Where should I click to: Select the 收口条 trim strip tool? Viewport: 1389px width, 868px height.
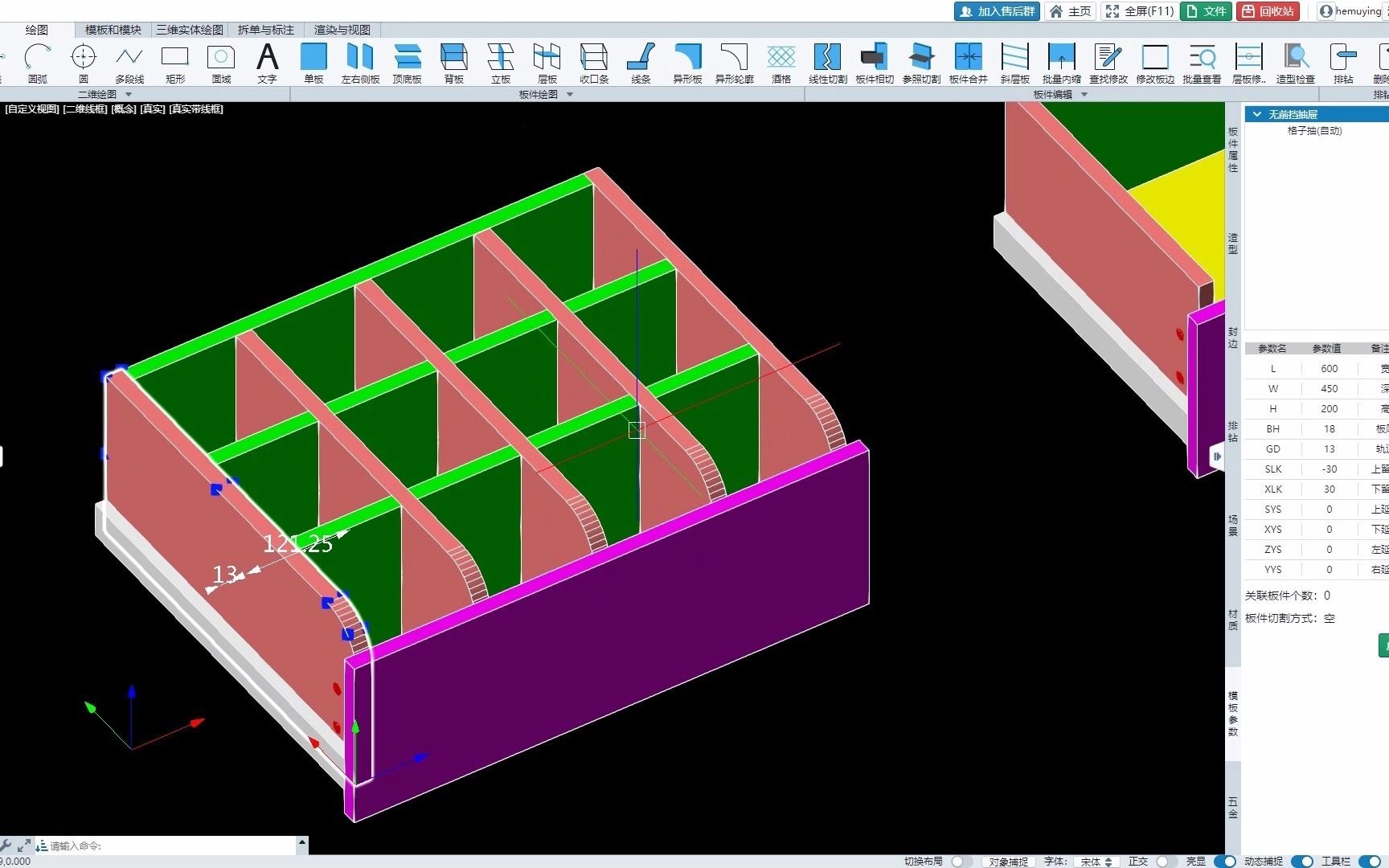click(594, 63)
